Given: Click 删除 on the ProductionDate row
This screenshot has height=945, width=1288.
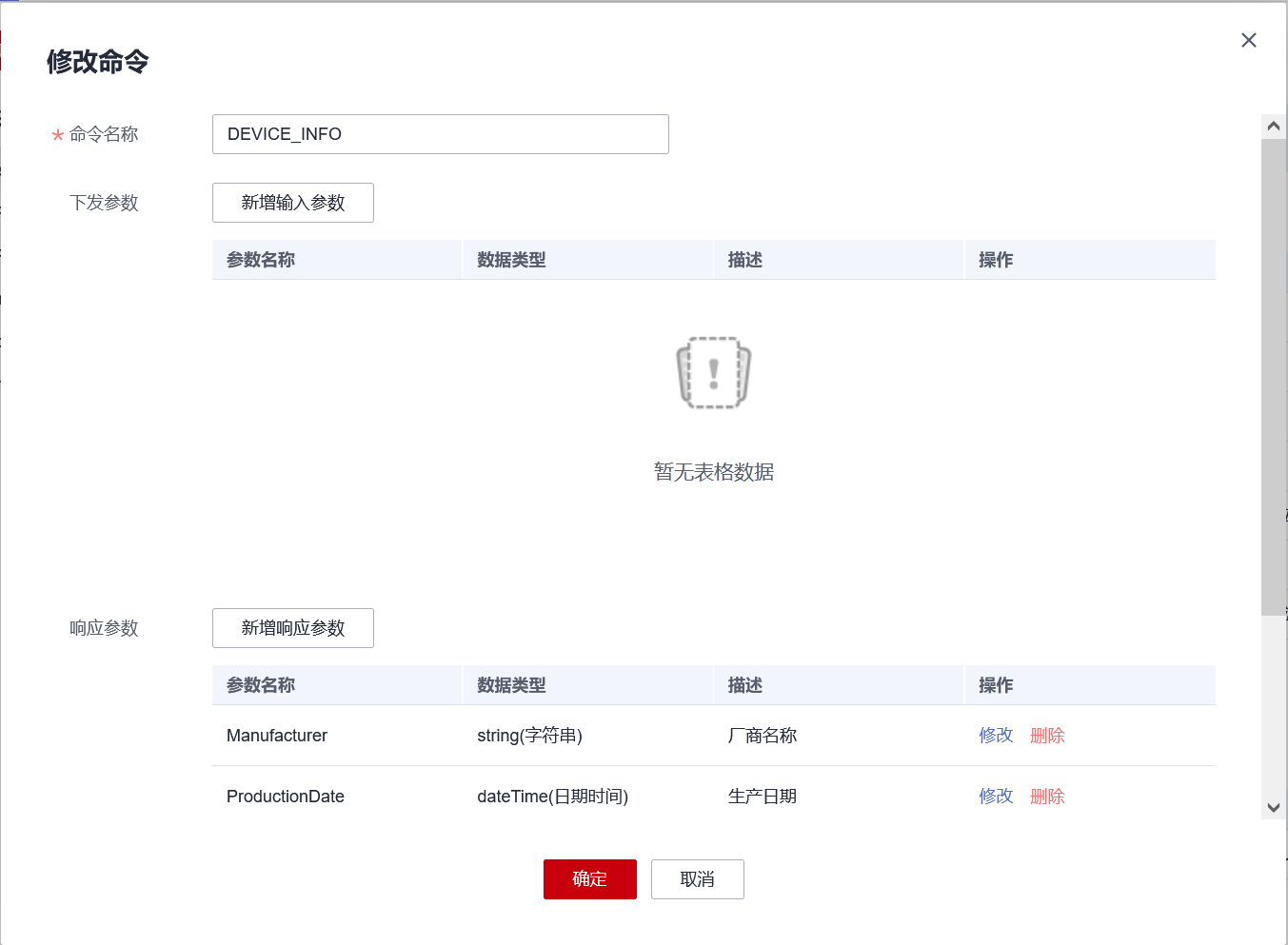Looking at the screenshot, I should pos(1046,797).
